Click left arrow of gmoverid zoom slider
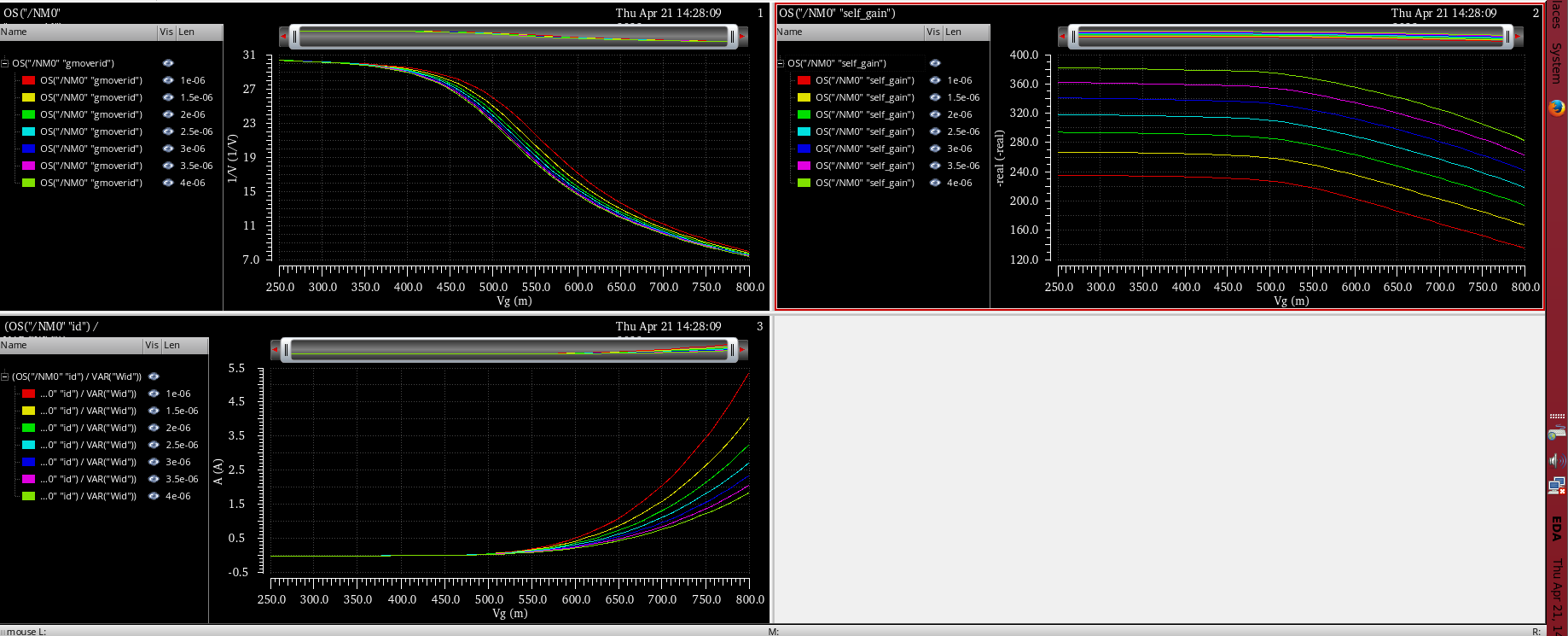Screen dimensions: 1568x636 (284, 37)
